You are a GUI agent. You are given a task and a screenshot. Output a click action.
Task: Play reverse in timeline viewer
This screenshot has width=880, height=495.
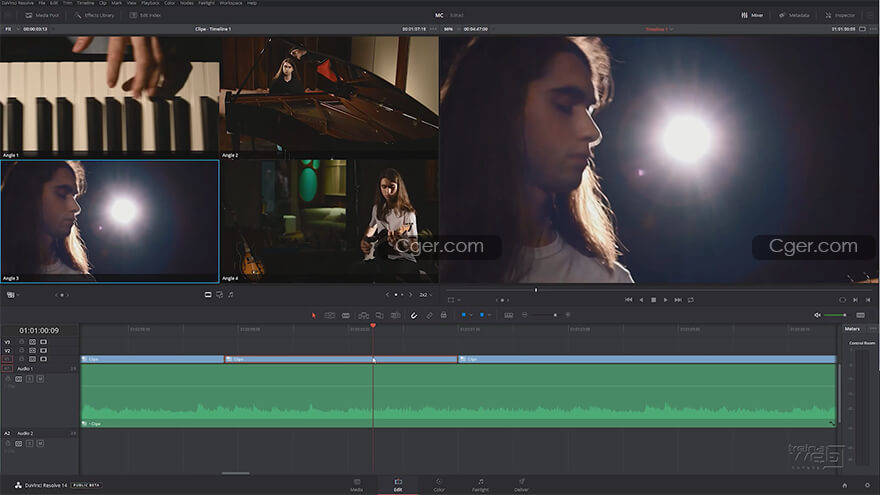pyautogui.click(x=641, y=300)
